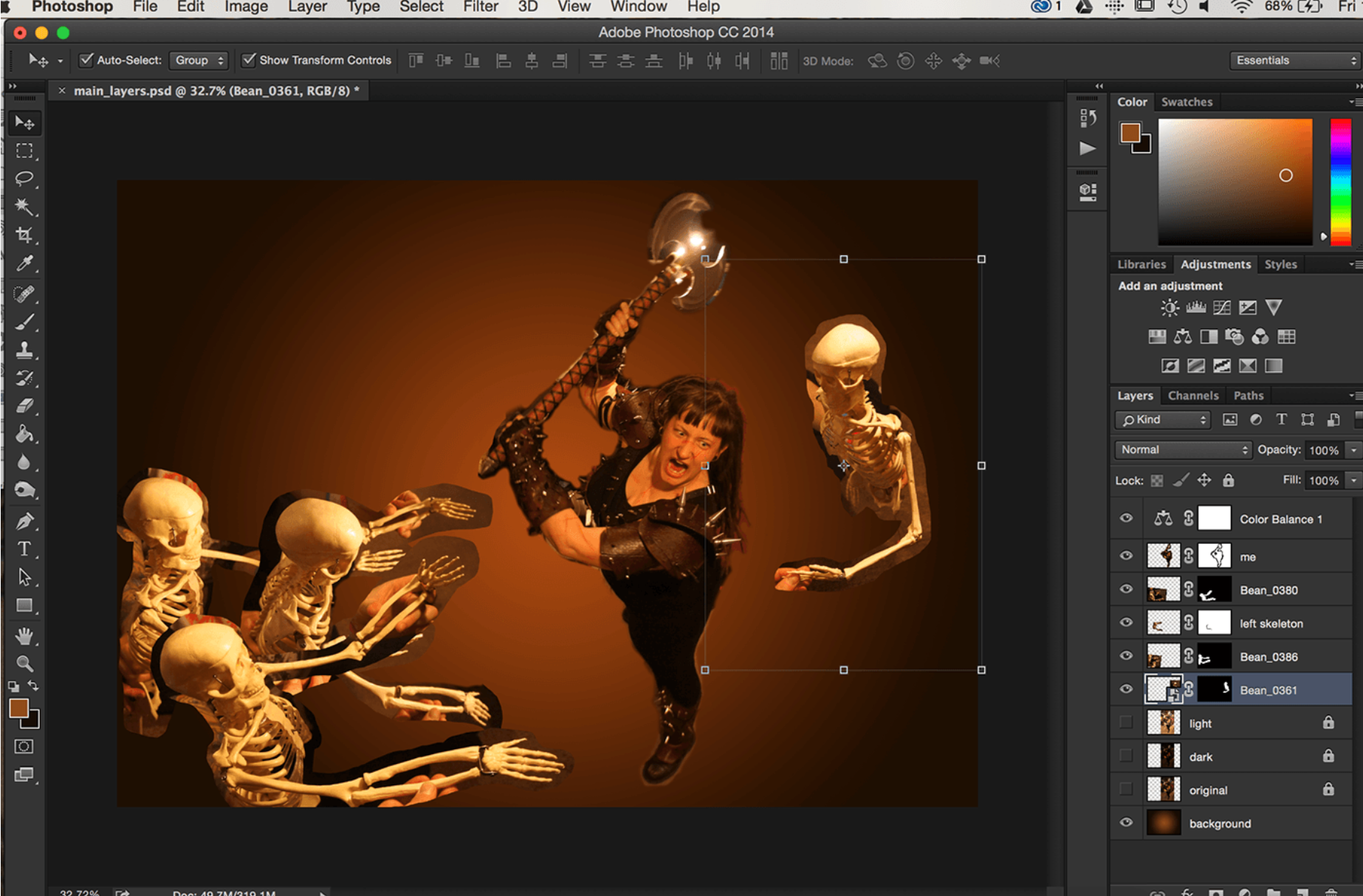Open the Normal blend mode dropdown

click(x=1182, y=449)
